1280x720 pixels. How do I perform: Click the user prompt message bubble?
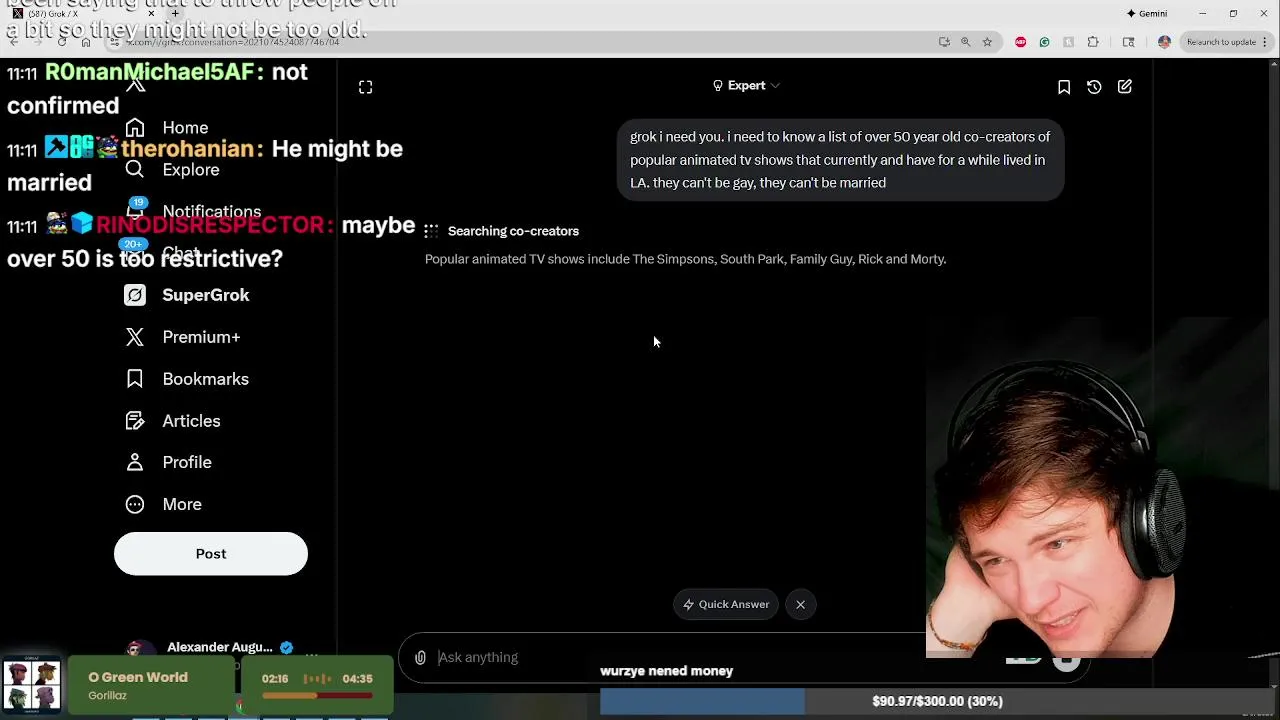coord(840,160)
